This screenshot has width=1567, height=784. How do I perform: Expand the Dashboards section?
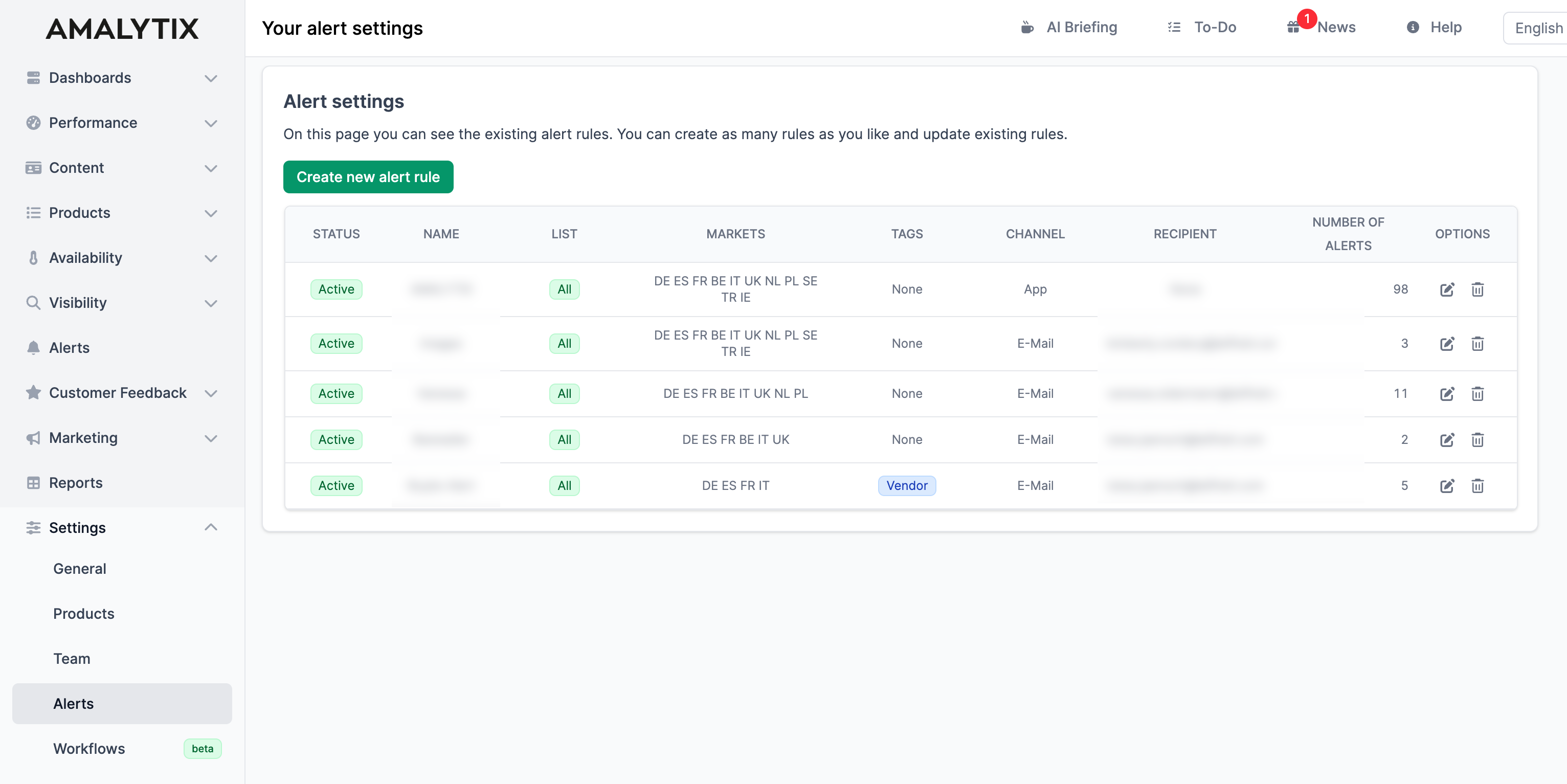click(x=211, y=78)
